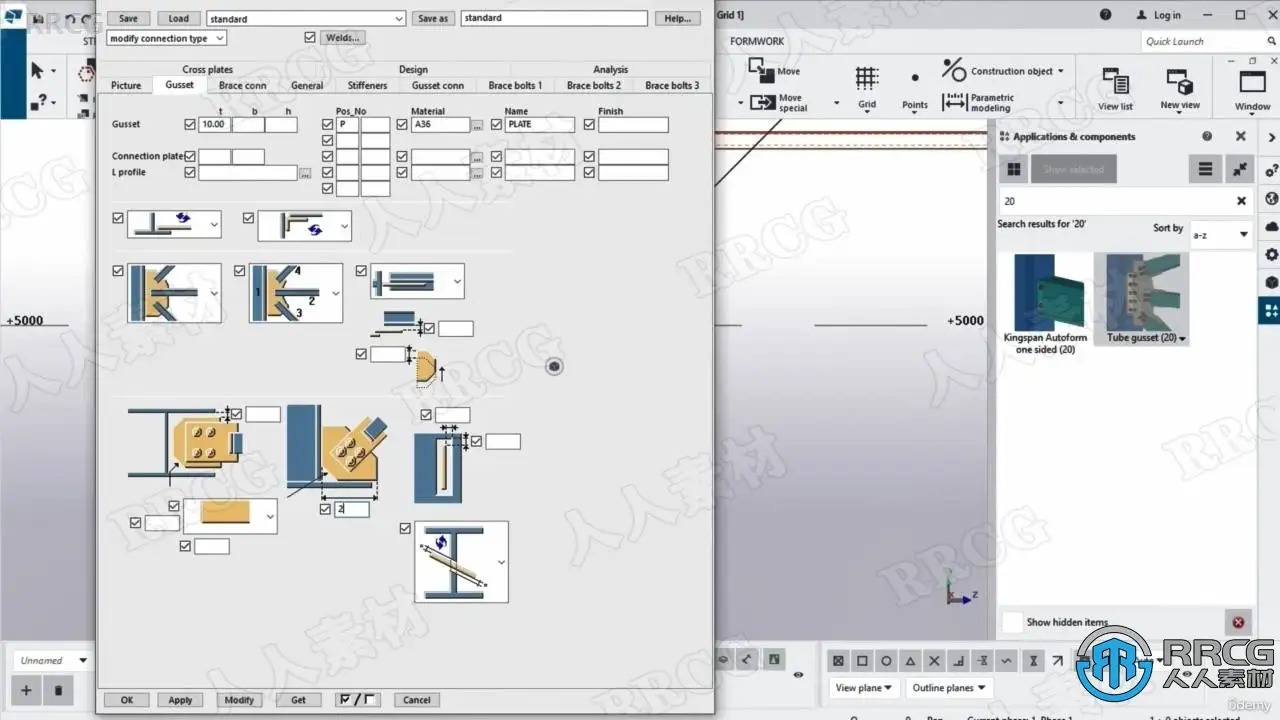Toggle the L profile checkbox
Viewport: 1280px width, 720px height.
point(190,173)
